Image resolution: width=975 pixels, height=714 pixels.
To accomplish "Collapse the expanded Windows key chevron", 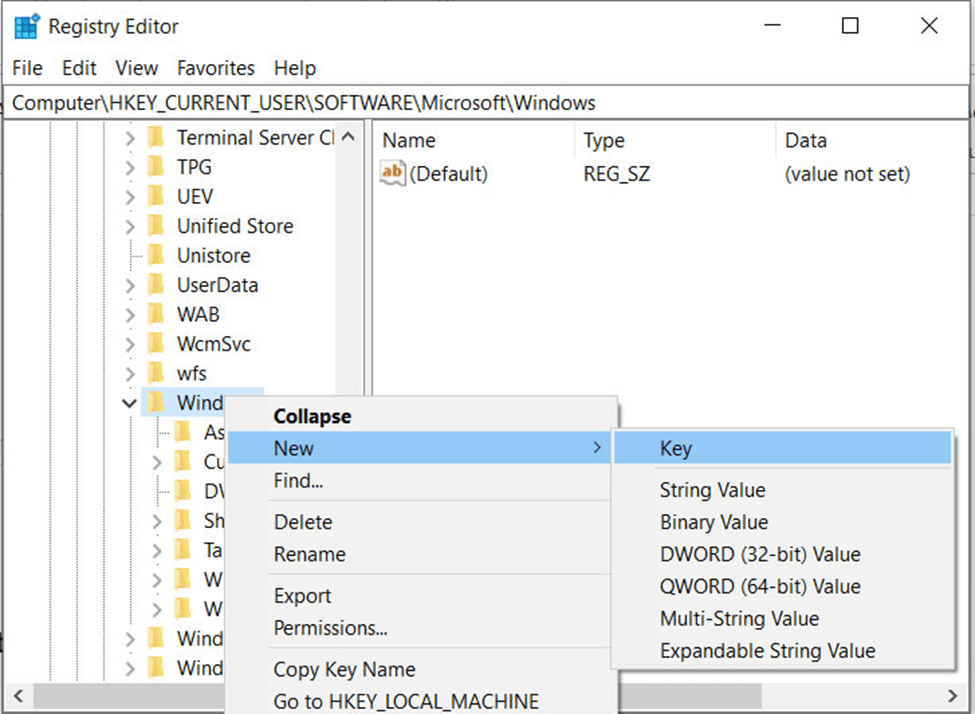I will [x=130, y=403].
